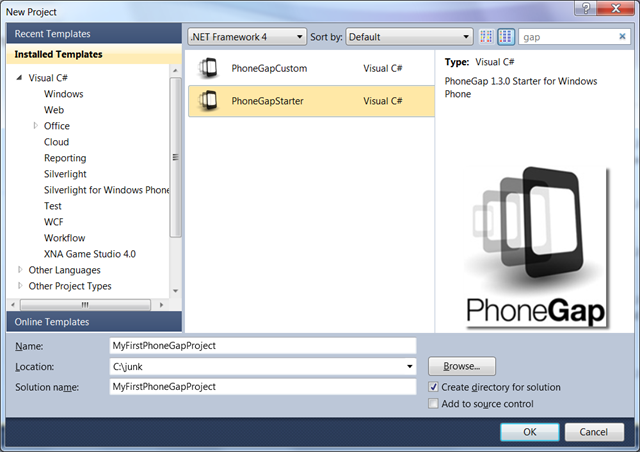Open the dialog help question mark
640x452 pixels.
tap(585, 8)
